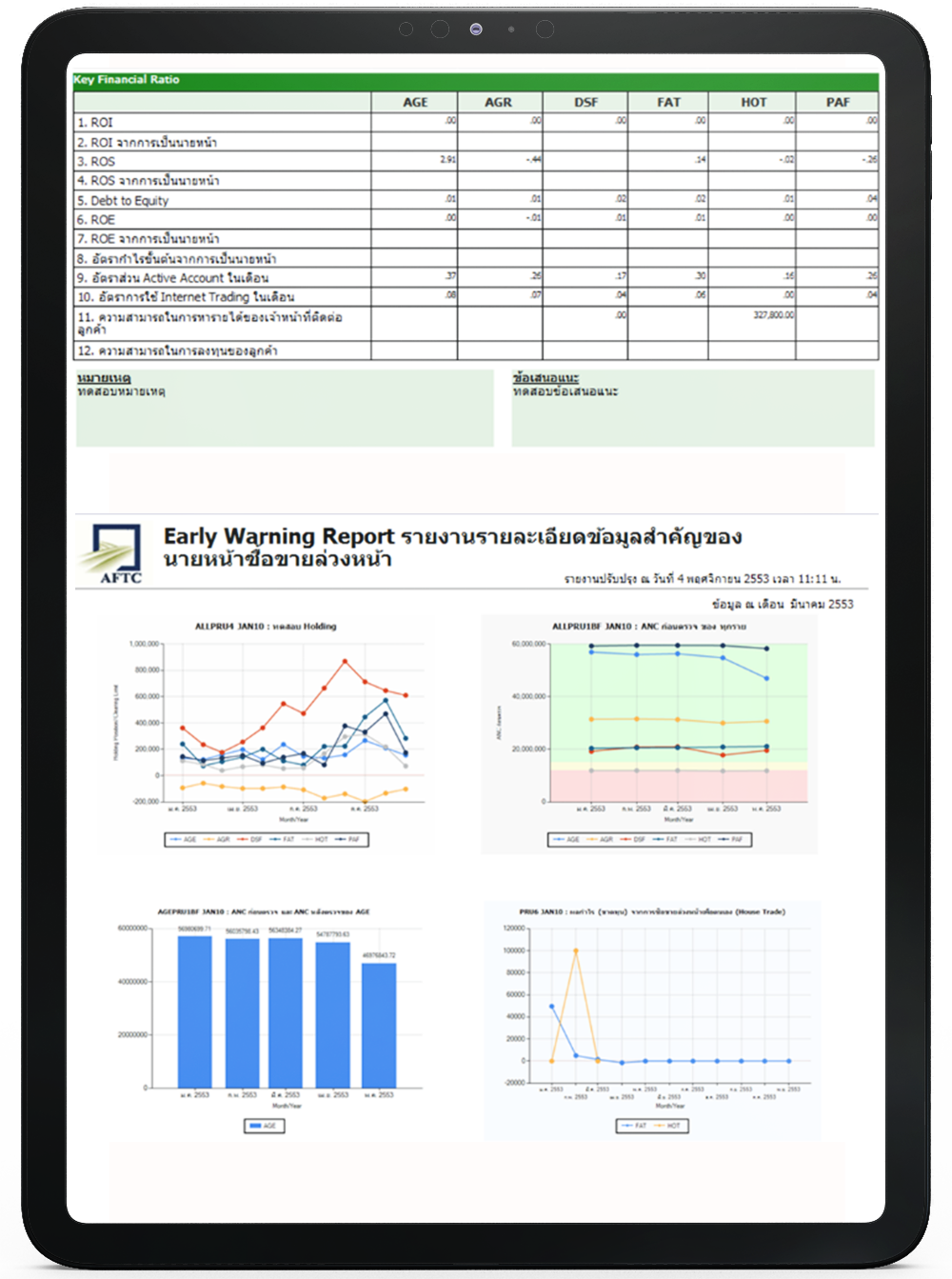Screen dimensions: 952x1279
Task: Toggle the PAF series in the ANC chart legend
Action: pos(722,837)
